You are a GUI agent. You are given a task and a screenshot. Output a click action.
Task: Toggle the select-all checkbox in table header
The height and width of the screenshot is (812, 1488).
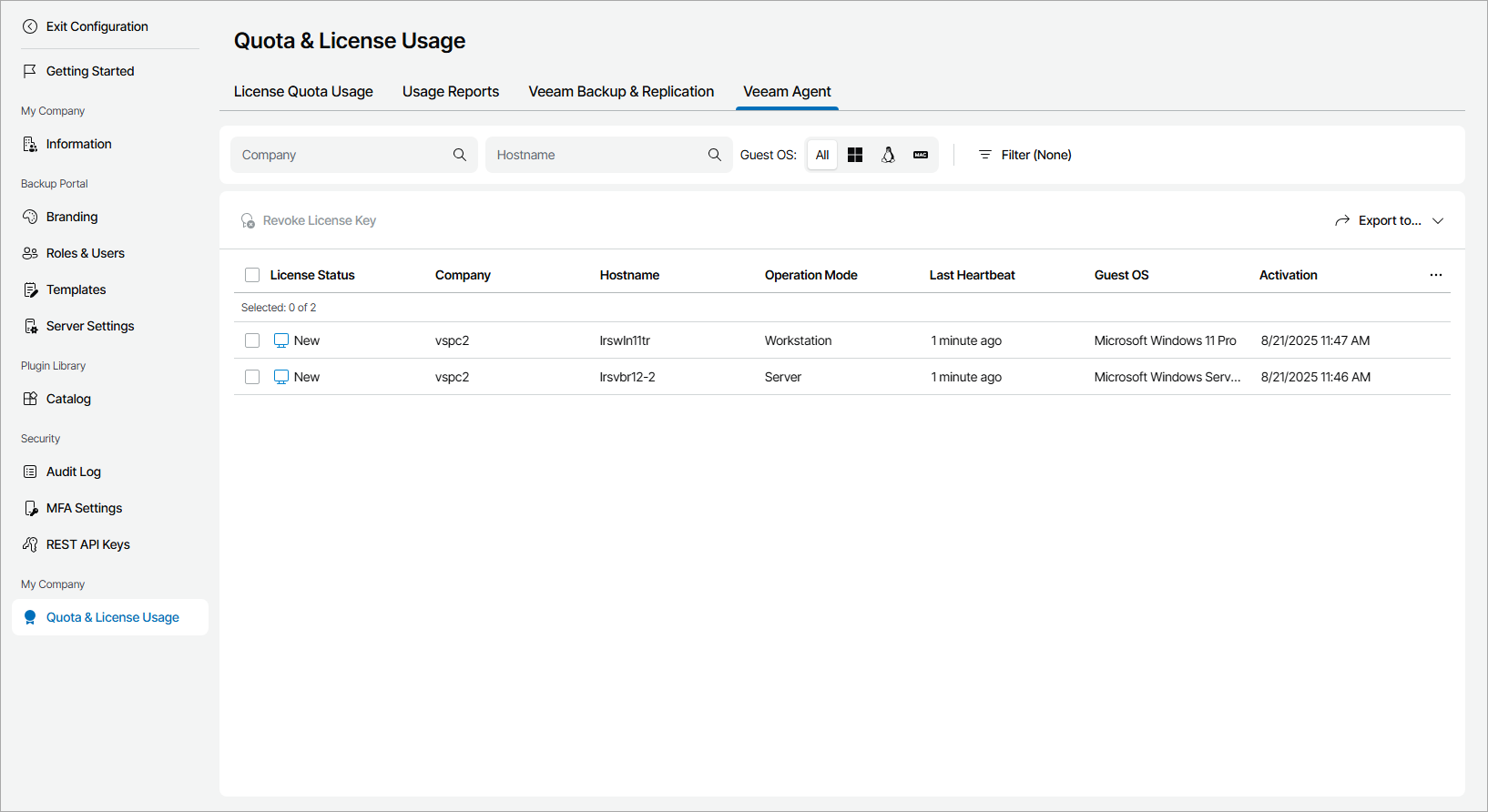252,275
